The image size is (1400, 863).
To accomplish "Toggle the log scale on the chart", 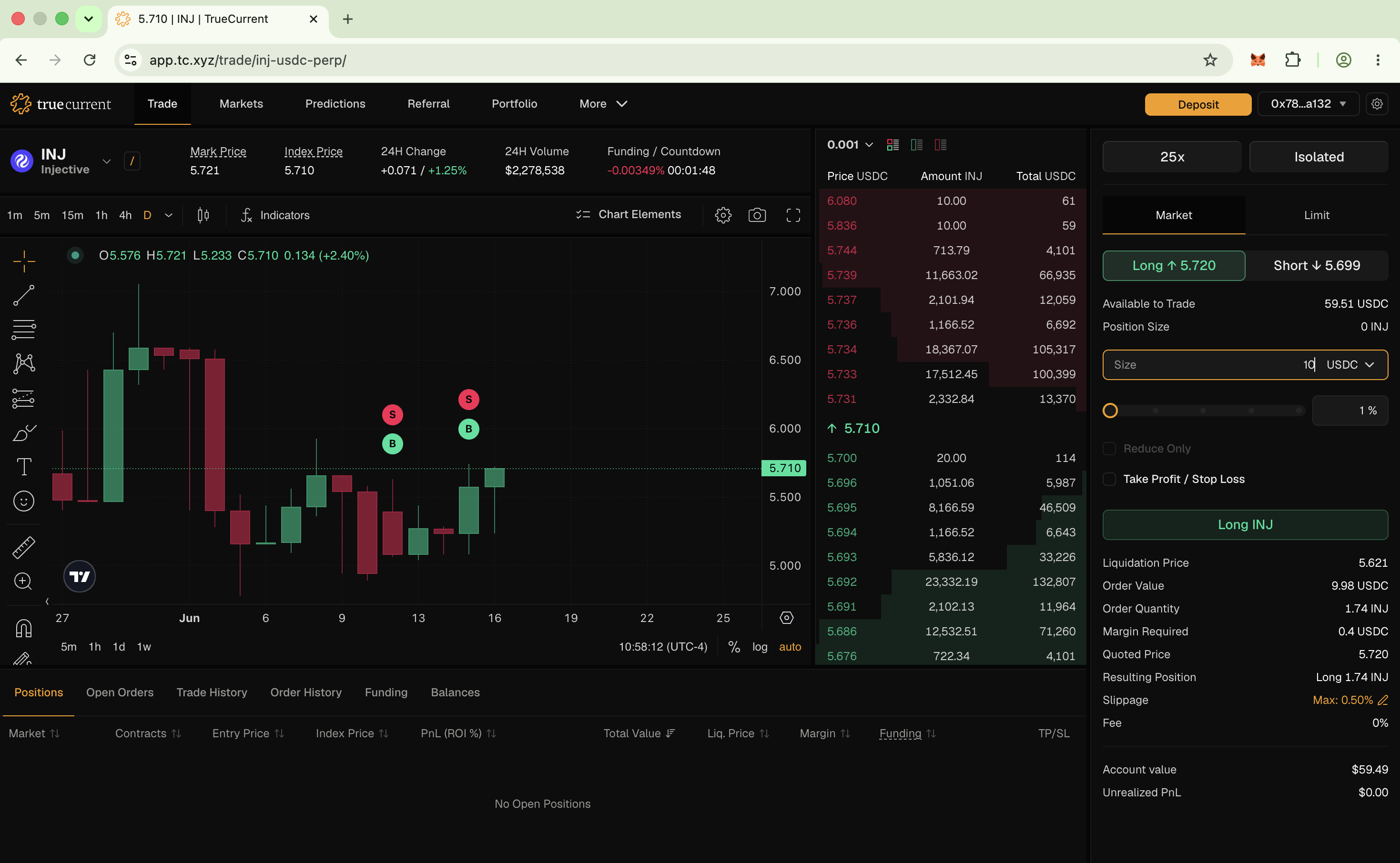I will 760,647.
